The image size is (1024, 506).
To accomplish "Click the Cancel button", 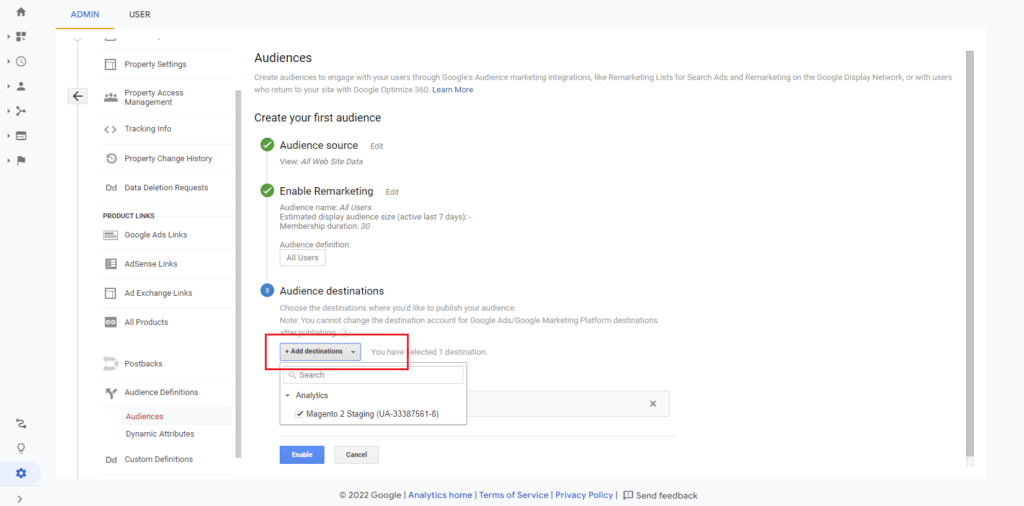I will pyautogui.click(x=356, y=455).
